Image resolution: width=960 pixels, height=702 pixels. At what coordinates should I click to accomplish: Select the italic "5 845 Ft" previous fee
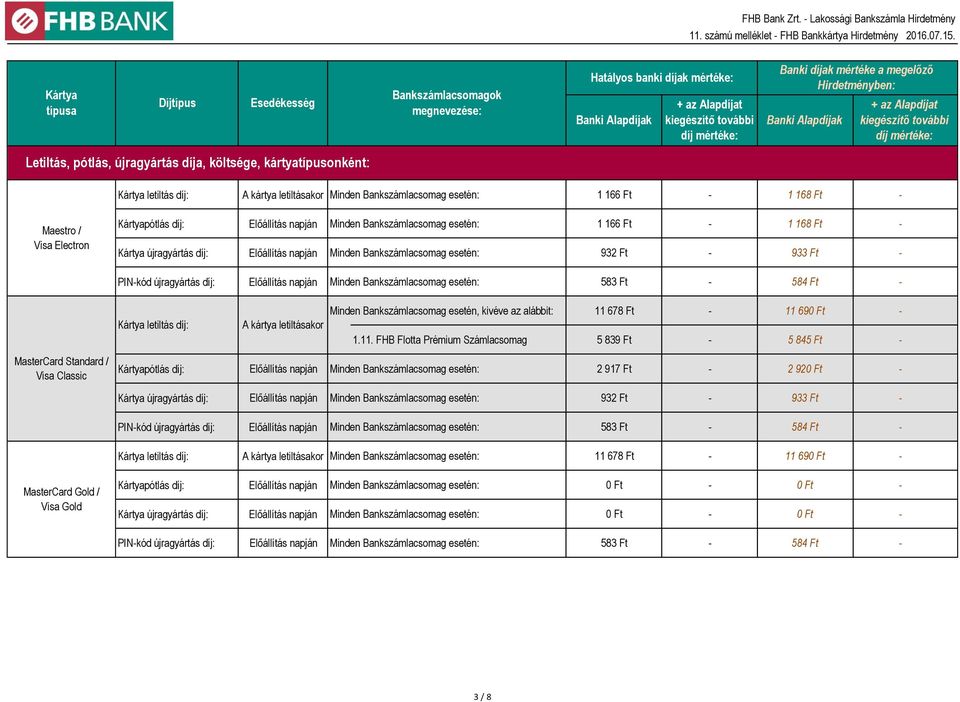(x=804, y=340)
